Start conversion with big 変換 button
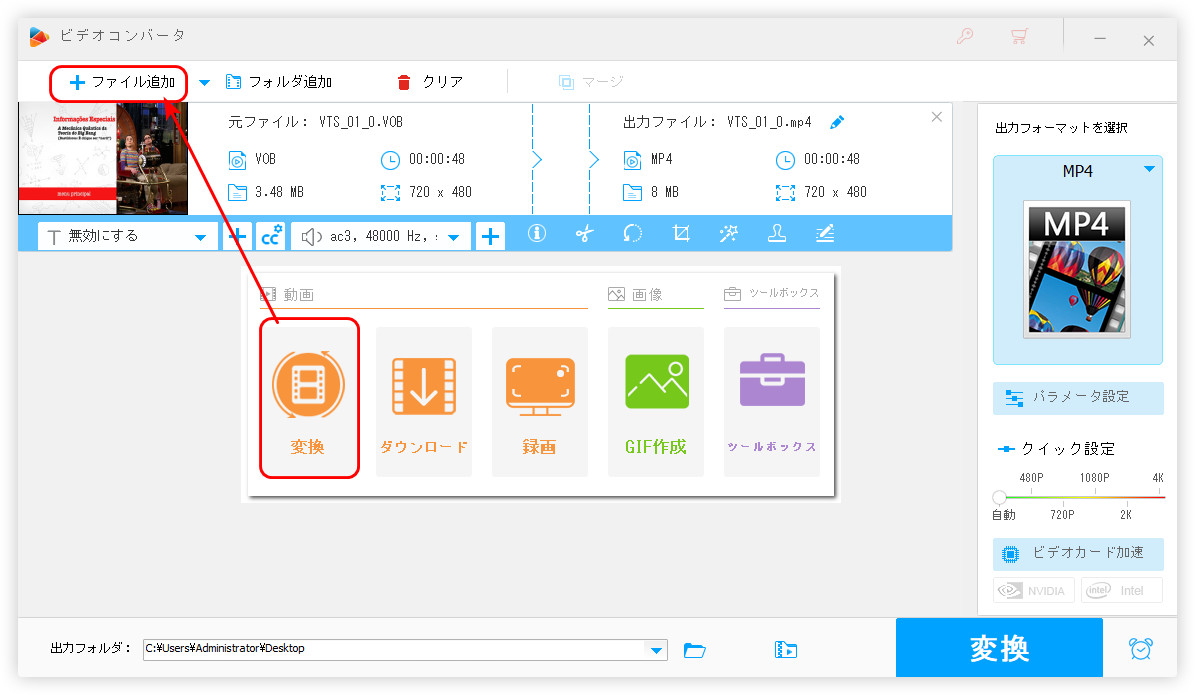Screen dimensions: 1195x695 [999, 648]
